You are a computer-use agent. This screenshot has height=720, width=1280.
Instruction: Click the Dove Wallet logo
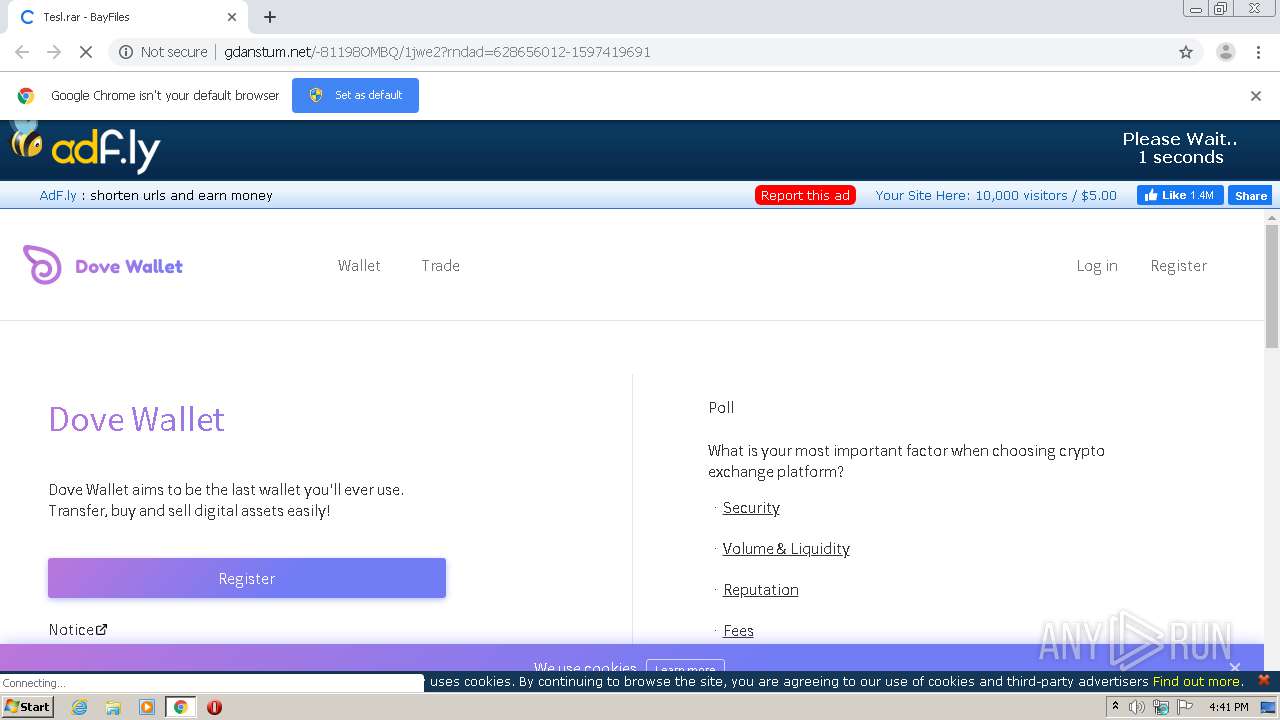[x=103, y=266]
